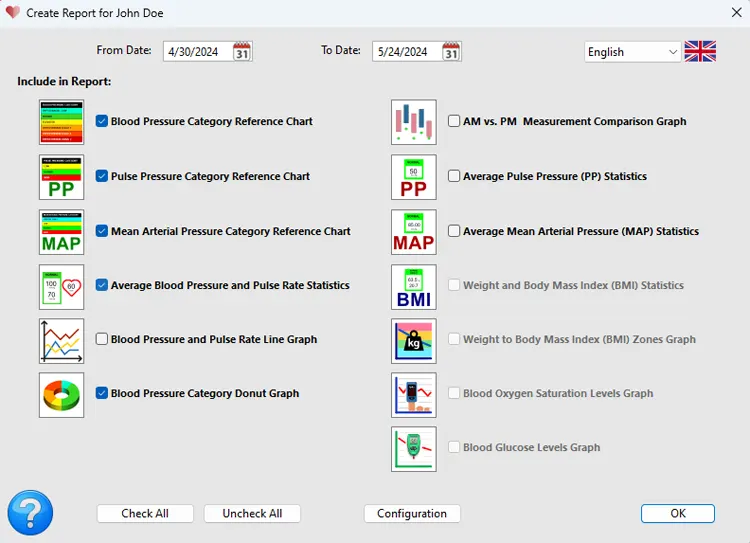750x543 pixels.
Task: Click the Blood Pressure Category Reference Chart icon
Action: click(61, 122)
